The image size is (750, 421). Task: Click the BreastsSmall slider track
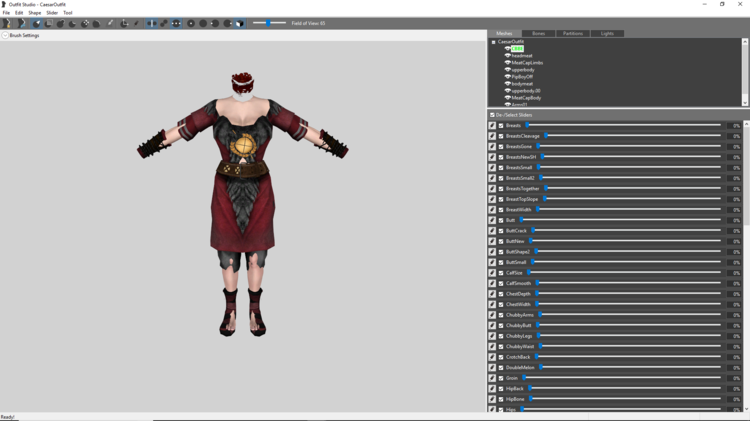(x=629, y=167)
